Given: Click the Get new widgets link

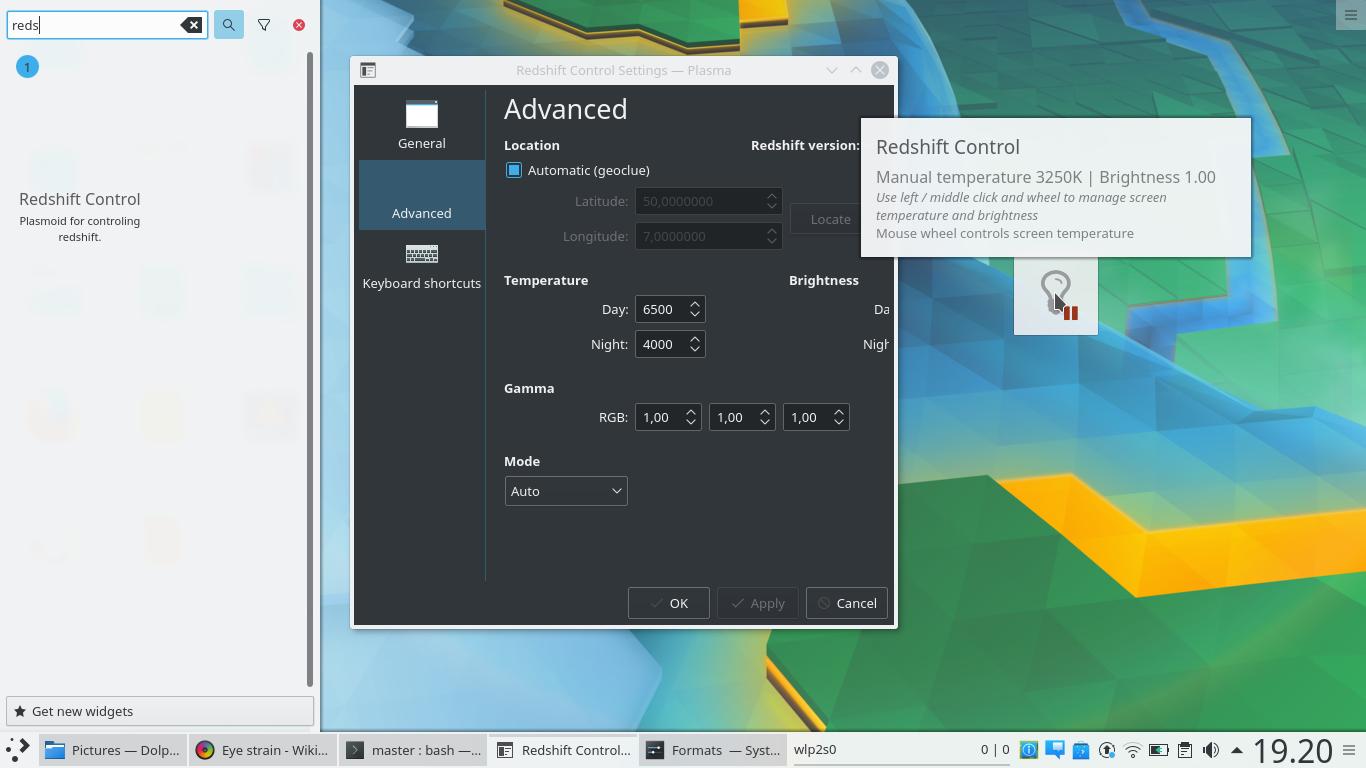Looking at the screenshot, I should (x=81, y=711).
